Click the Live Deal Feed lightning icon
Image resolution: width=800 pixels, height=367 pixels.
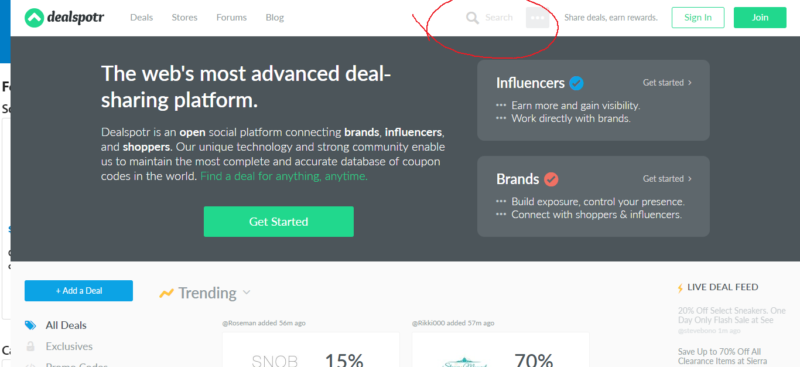click(x=680, y=287)
